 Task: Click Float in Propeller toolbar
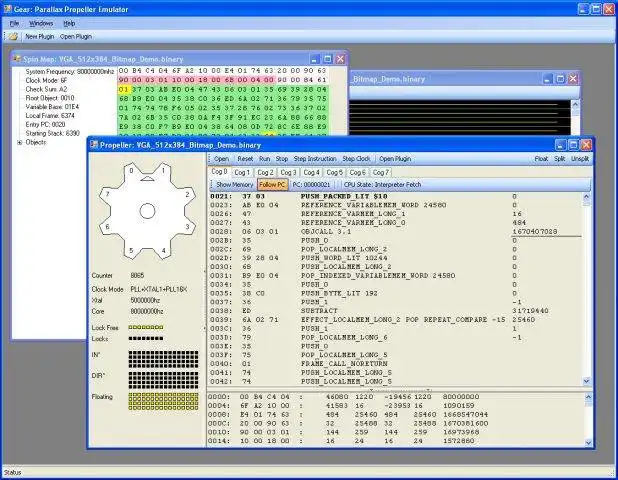(x=541, y=158)
